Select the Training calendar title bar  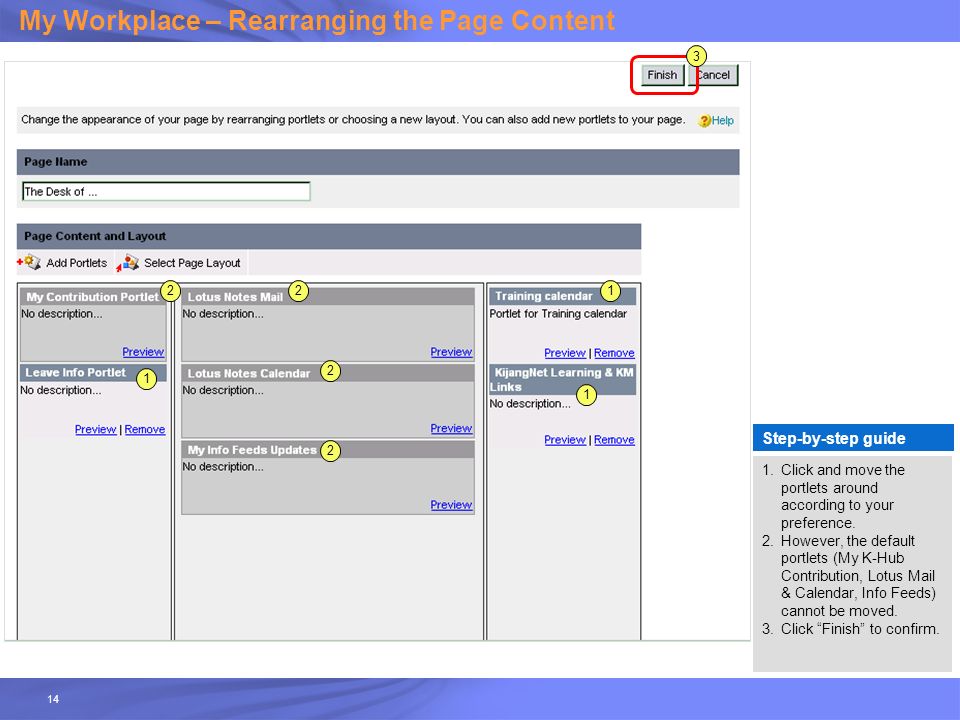tap(563, 296)
